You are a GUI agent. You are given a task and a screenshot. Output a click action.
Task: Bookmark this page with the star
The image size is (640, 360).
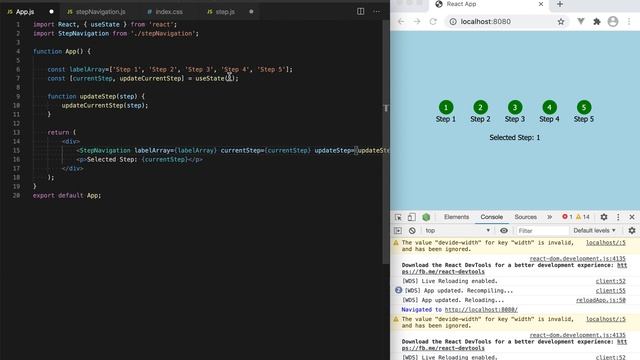(x=561, y=22)
